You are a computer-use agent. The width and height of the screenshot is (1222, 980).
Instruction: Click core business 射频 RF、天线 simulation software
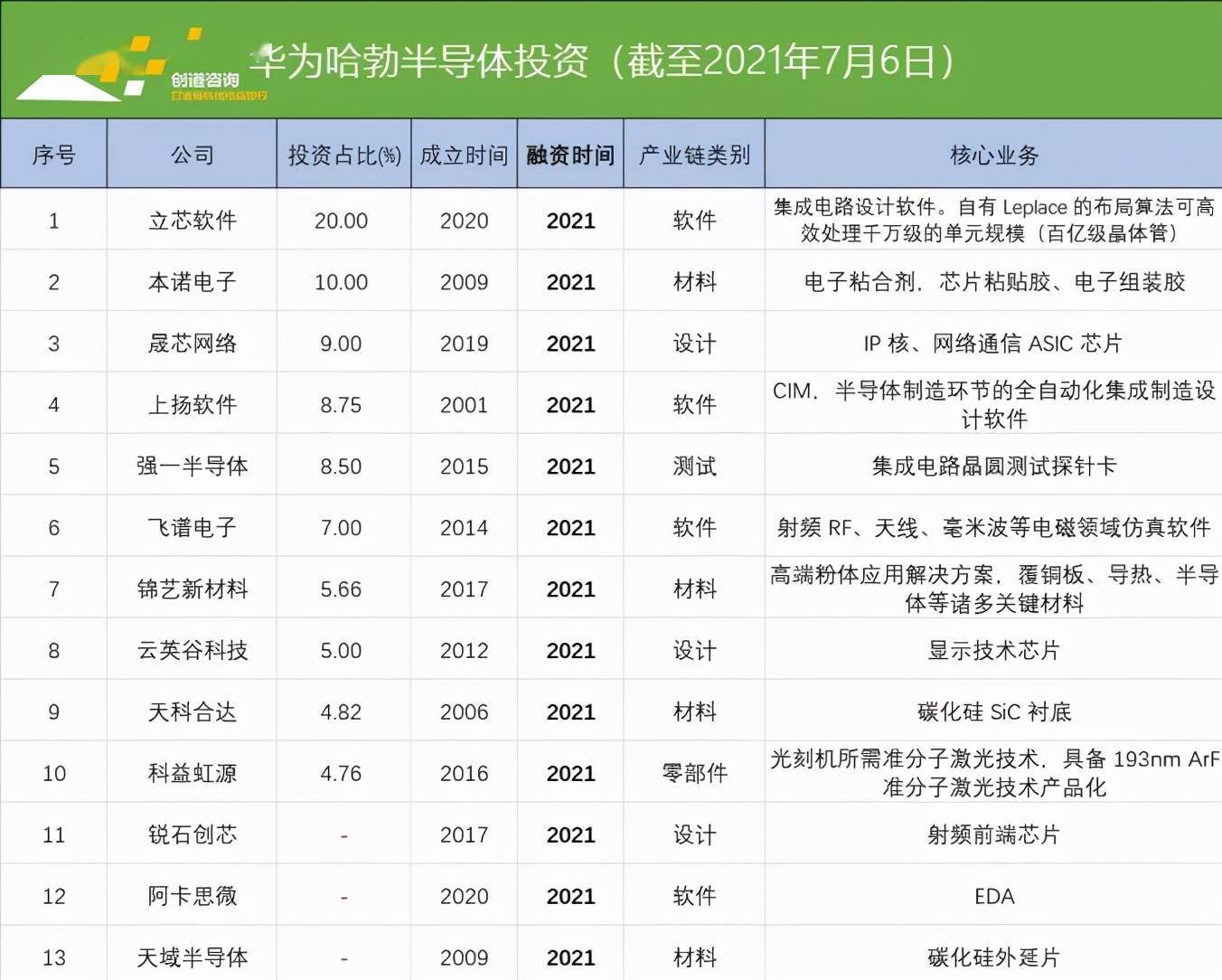coord(993,527)
